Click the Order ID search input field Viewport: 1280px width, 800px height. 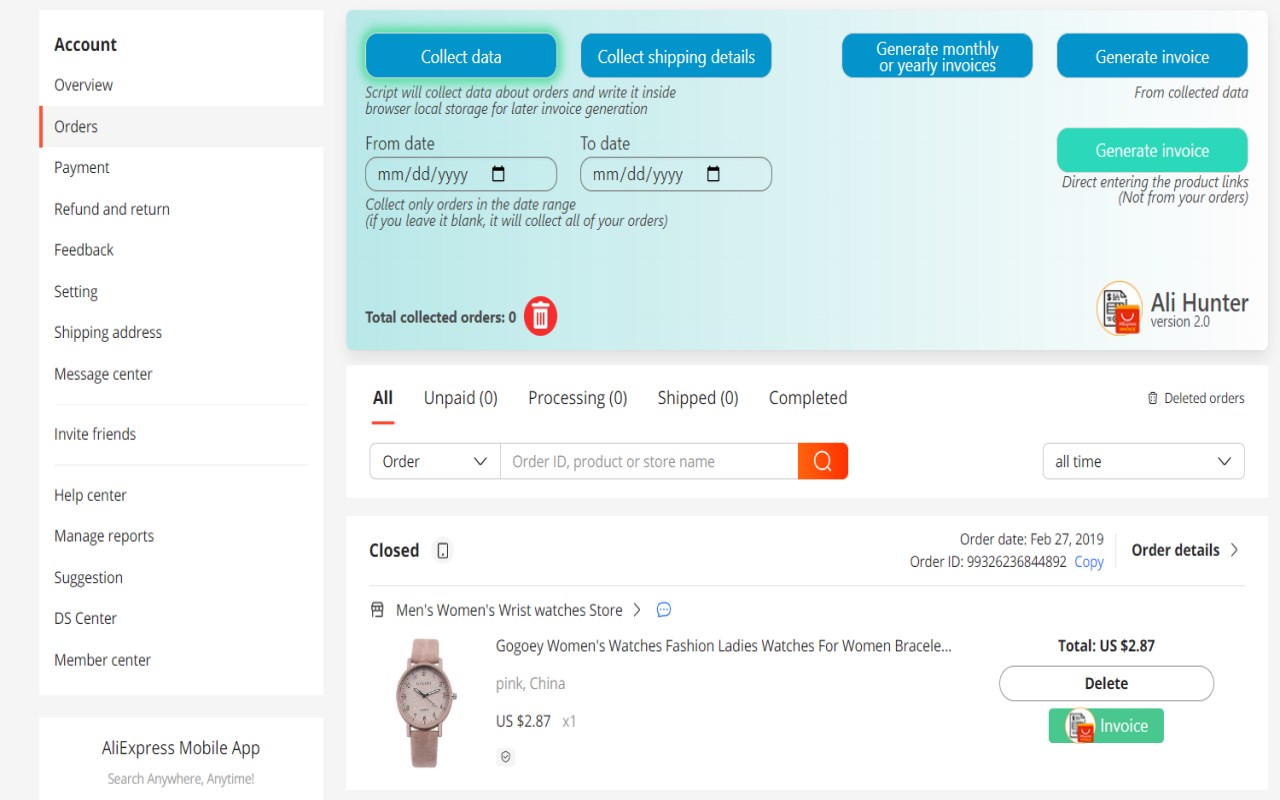tap(648, 461)
